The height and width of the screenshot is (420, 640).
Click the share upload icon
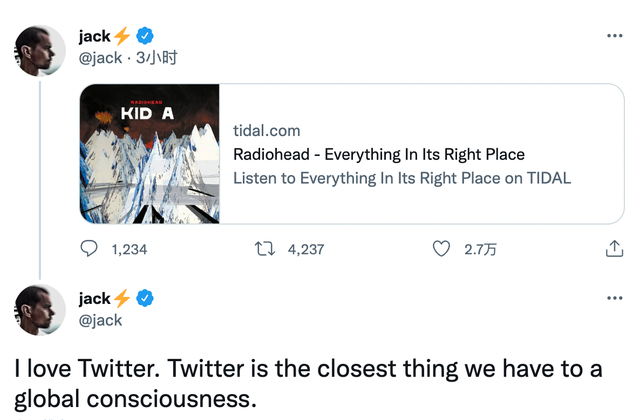pyautogui.click(x=615, y=249)
